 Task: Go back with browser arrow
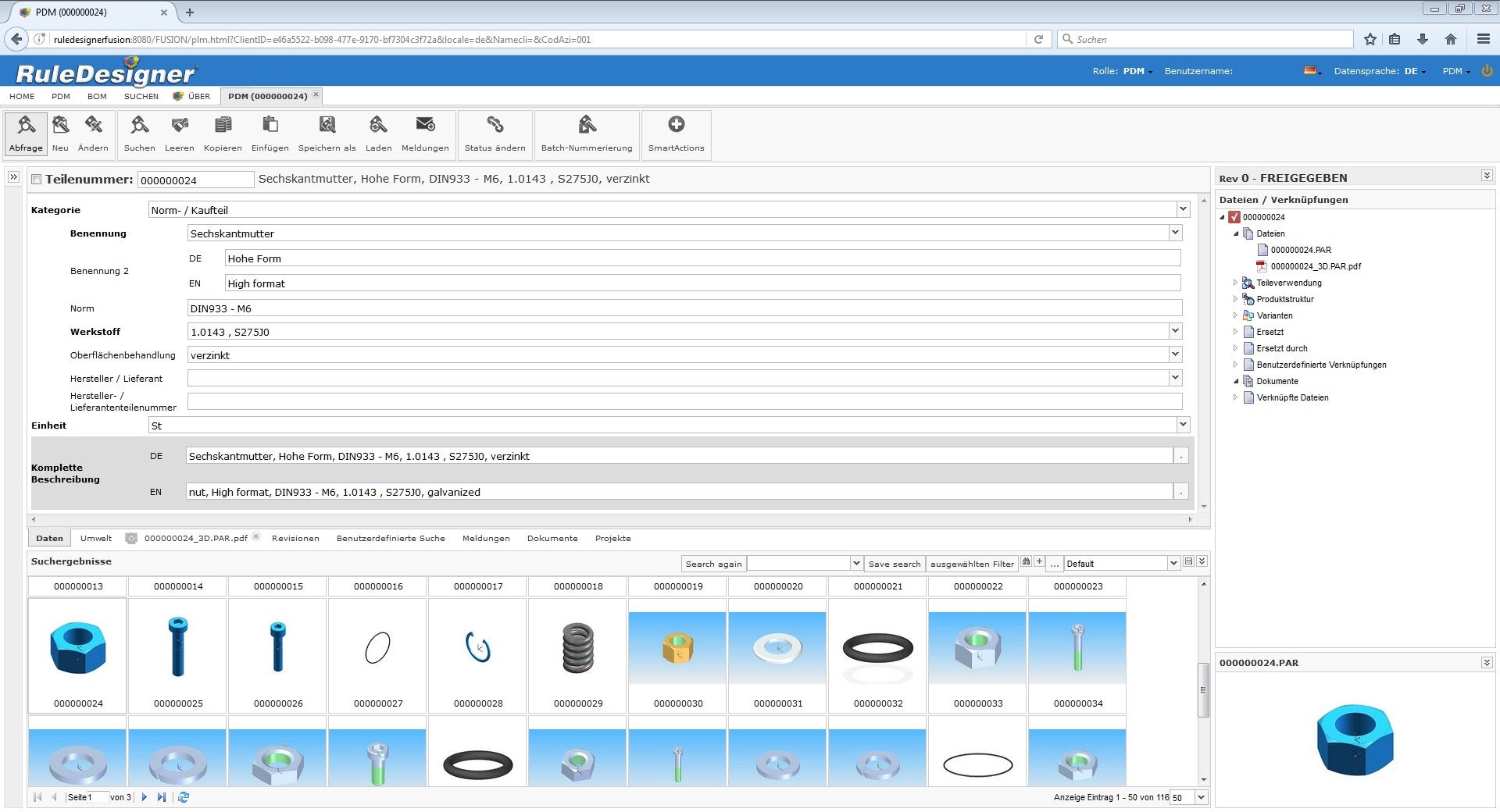[16, 39]
